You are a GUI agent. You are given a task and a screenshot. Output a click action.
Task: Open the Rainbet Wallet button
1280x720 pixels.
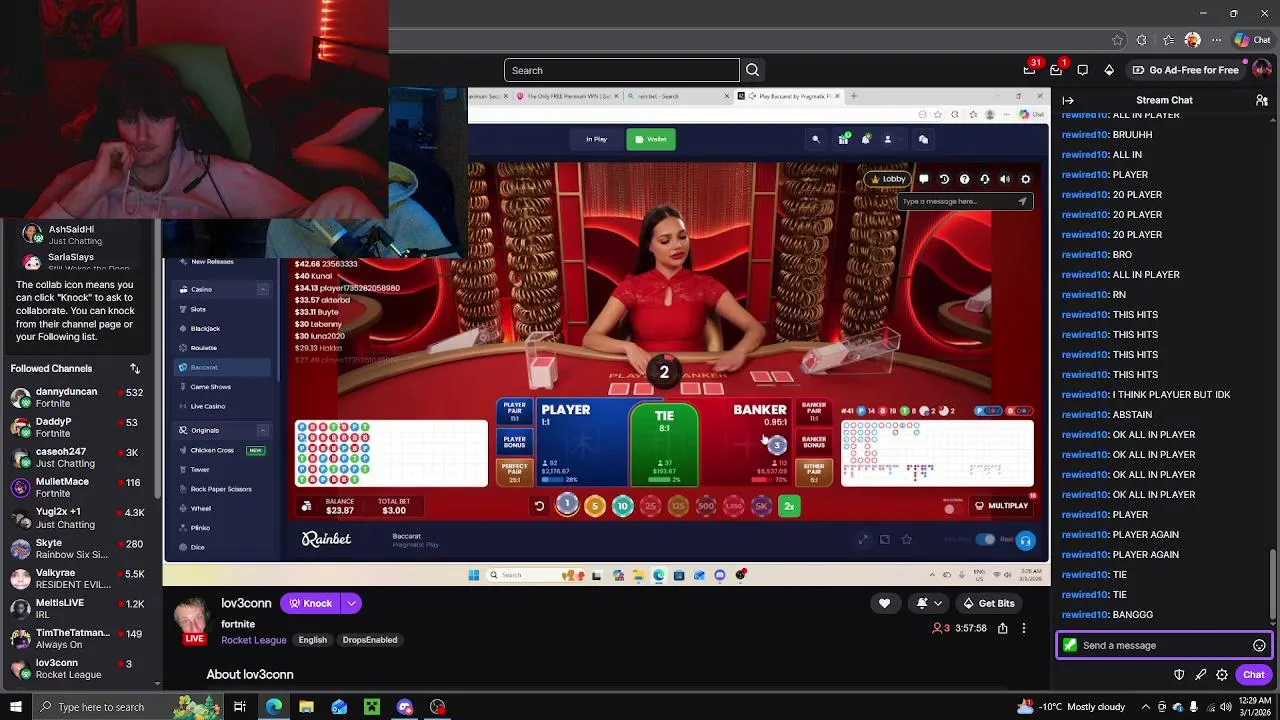point(650,139)
